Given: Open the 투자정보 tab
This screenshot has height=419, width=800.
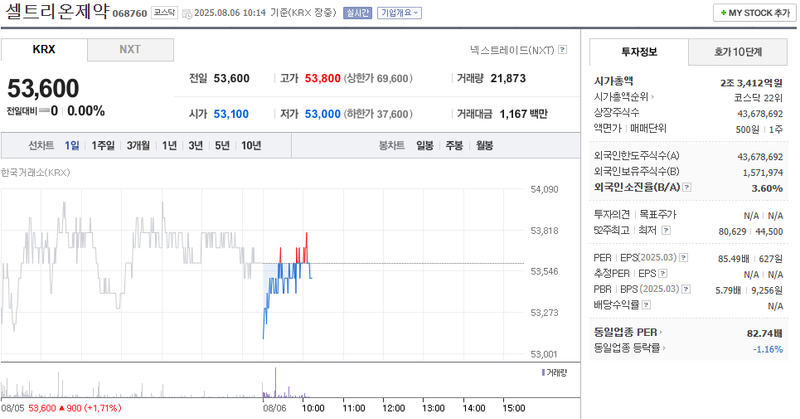Looking at the screenshot, I should (639, 52).
